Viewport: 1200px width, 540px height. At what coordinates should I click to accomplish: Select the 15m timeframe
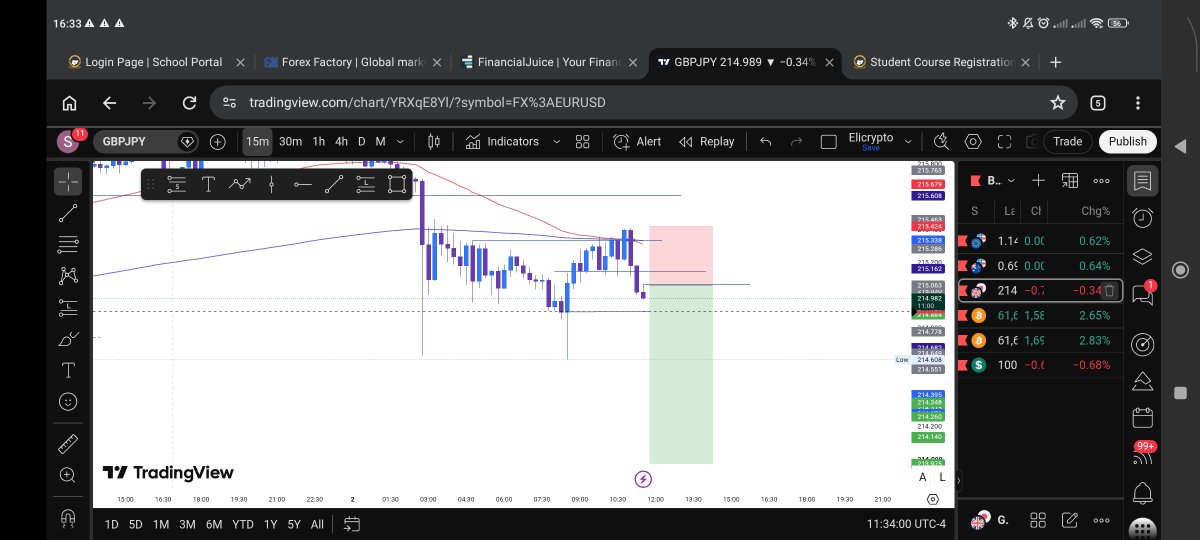[258, 142]
